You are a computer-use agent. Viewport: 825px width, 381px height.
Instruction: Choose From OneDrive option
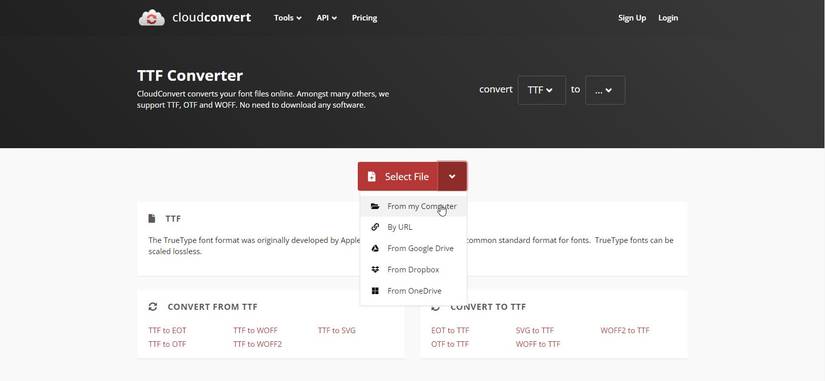tap(413, 290)
